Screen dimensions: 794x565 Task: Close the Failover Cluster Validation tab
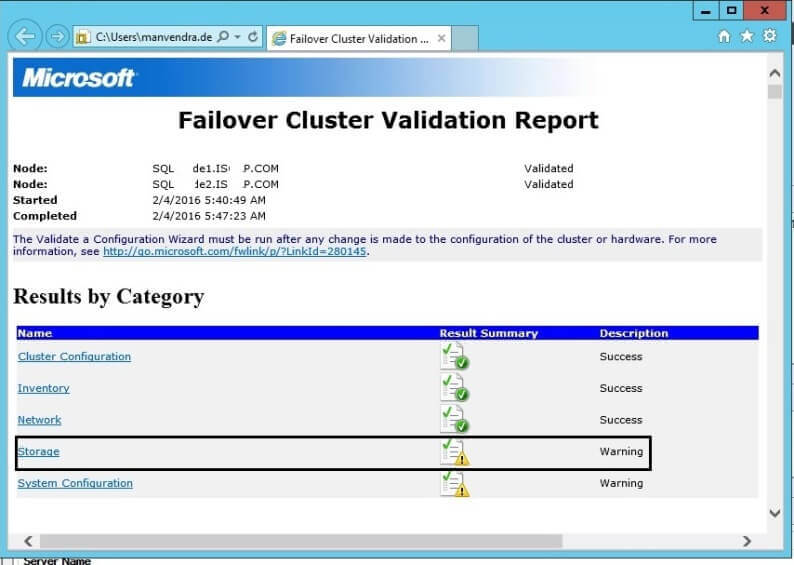pos(442,39)
